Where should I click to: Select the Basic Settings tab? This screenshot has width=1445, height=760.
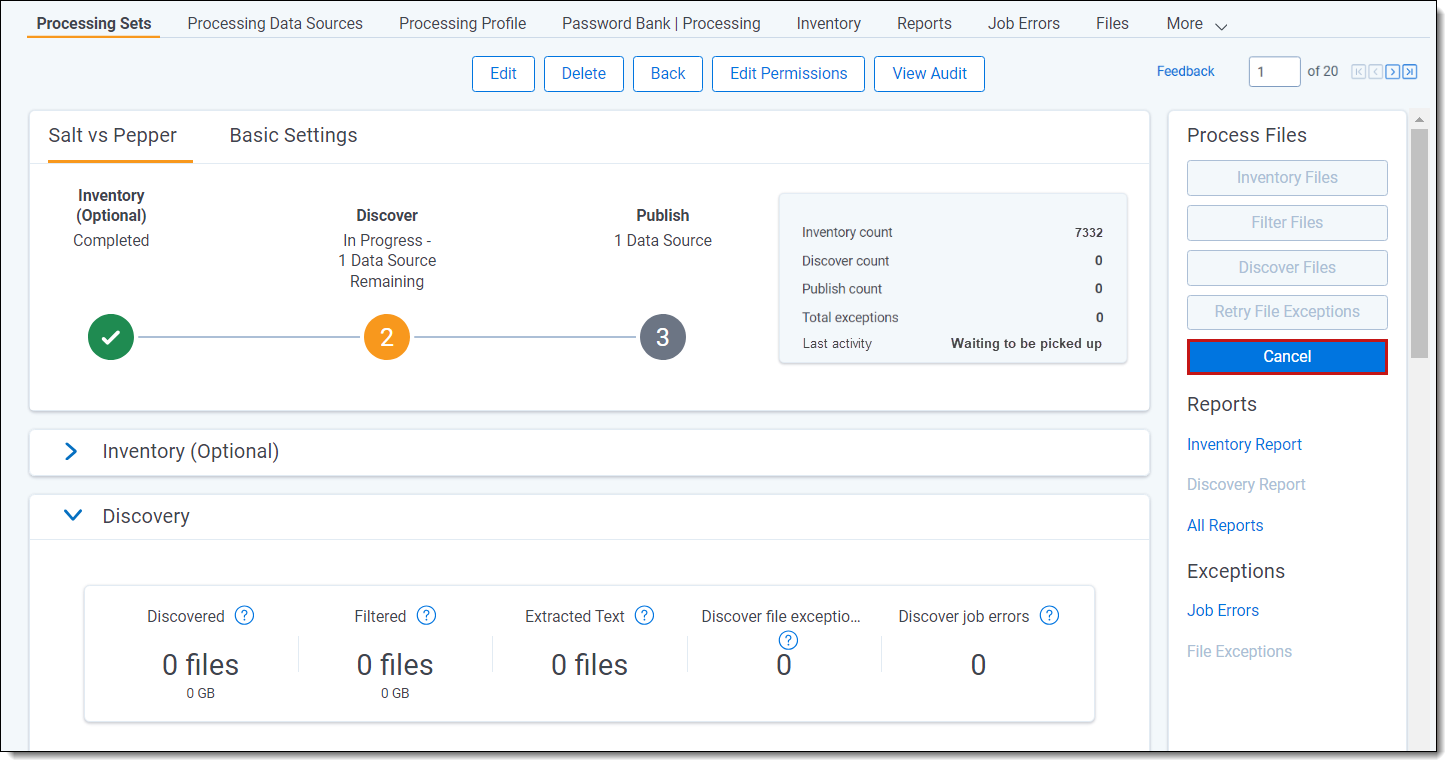click(293, 136)
